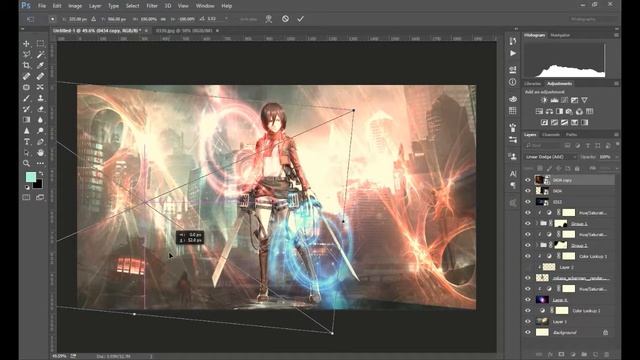Screen dimensions: 640x360
Task: Select the Horizontal Type tool
Action: [27, 142]
